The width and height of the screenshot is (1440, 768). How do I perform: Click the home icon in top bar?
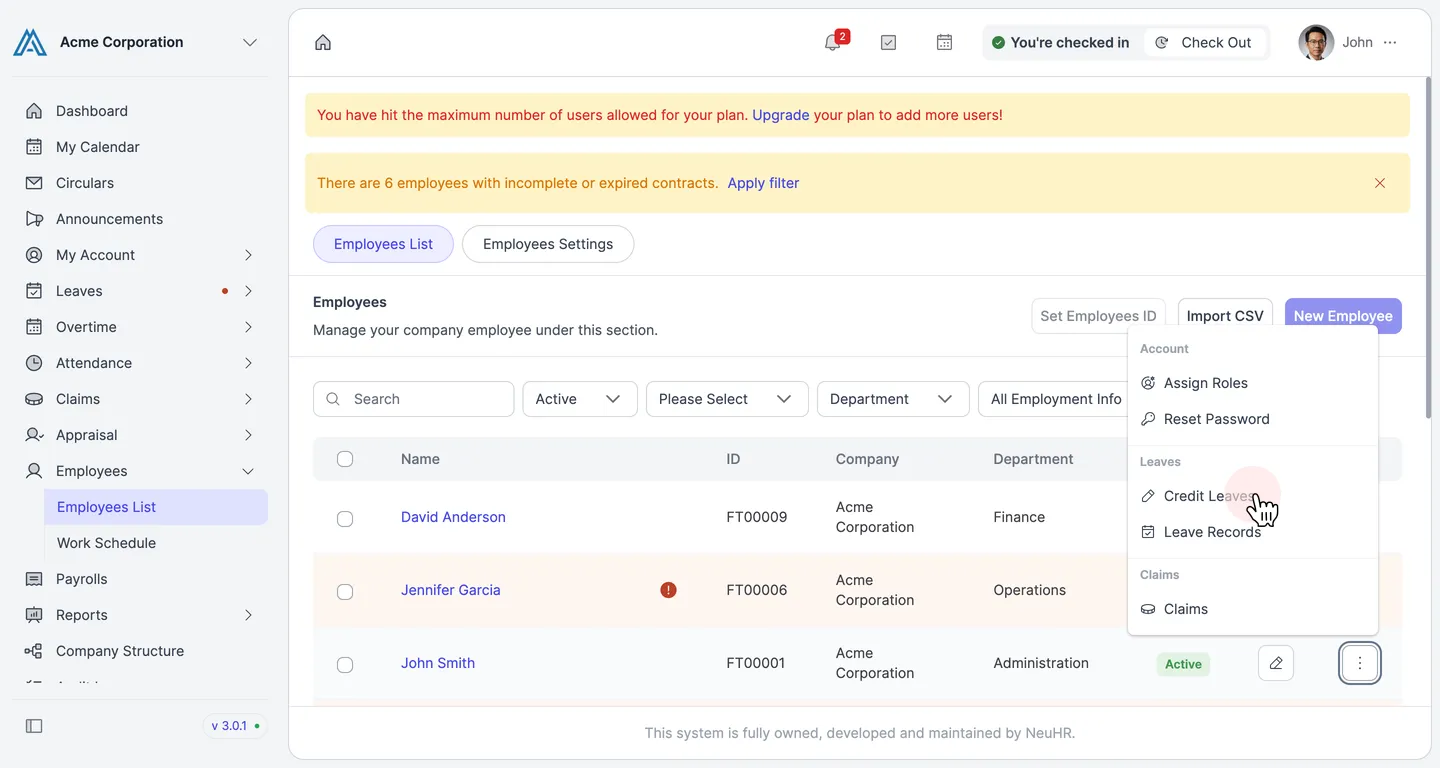(323, 42)
